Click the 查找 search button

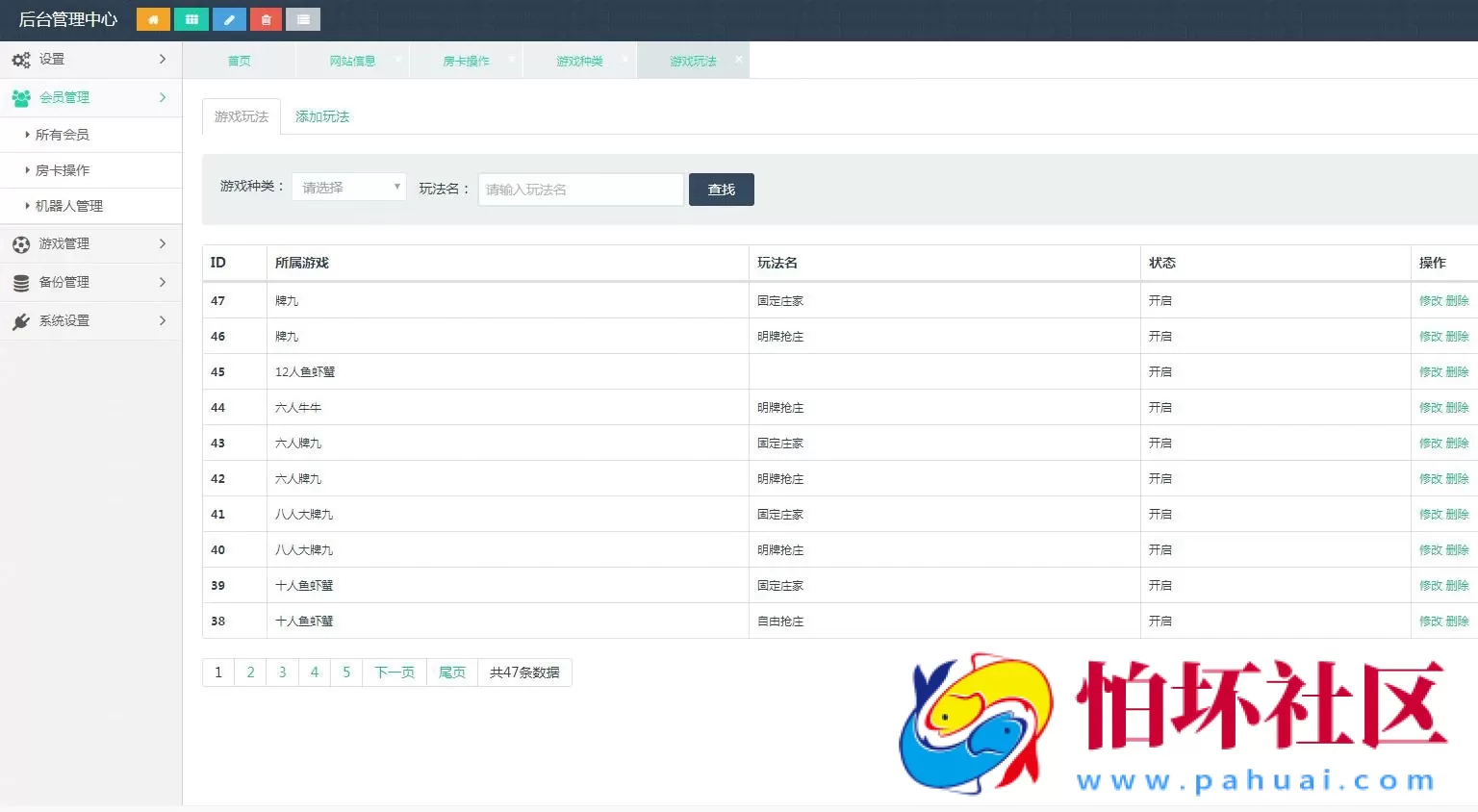(721, 190)
